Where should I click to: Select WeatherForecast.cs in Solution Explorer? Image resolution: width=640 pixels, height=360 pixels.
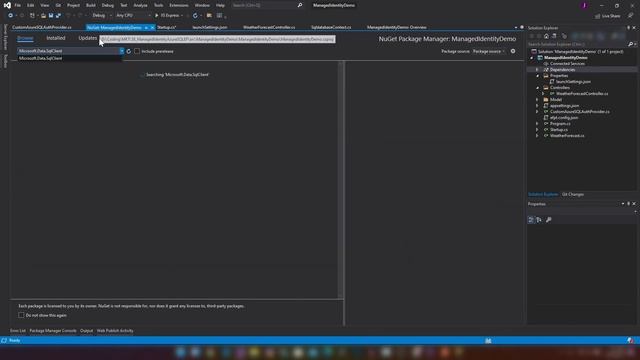[567, 136]
